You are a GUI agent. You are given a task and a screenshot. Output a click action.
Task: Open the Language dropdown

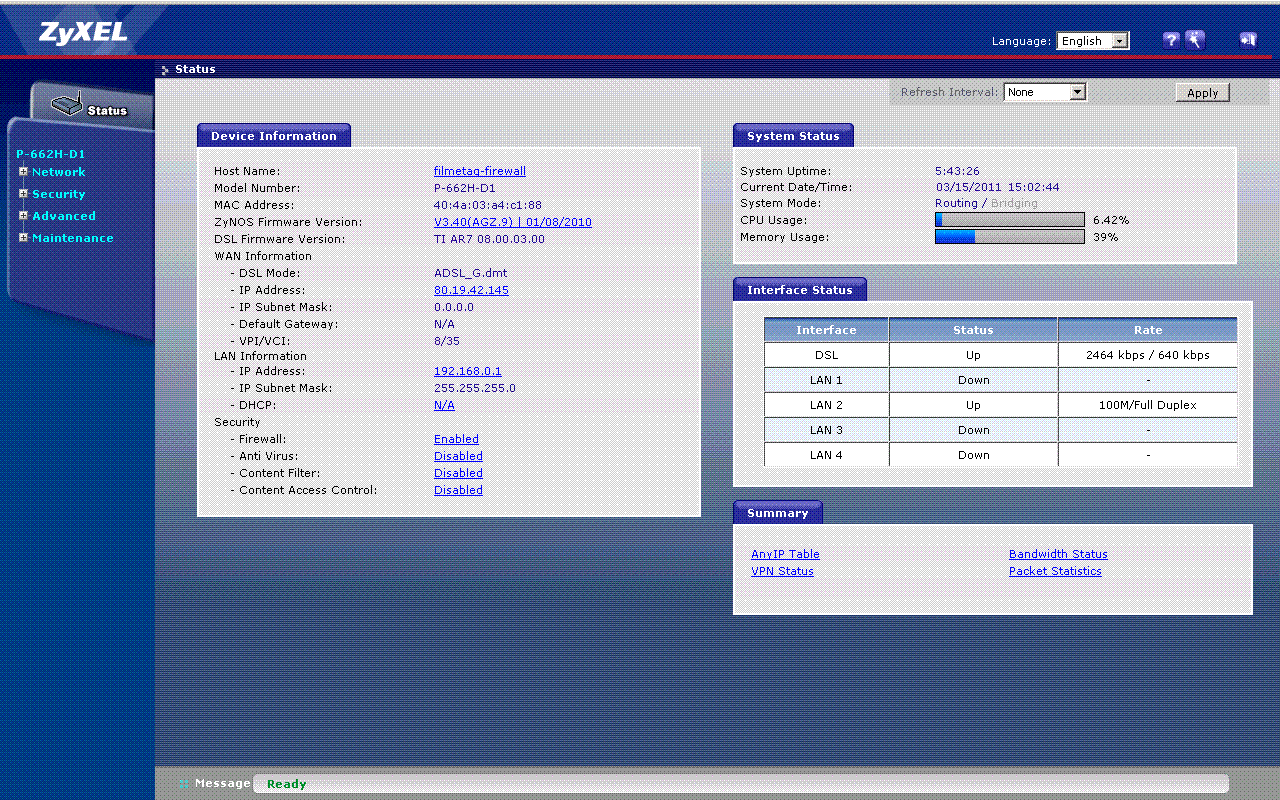(x=1093, y=41)
